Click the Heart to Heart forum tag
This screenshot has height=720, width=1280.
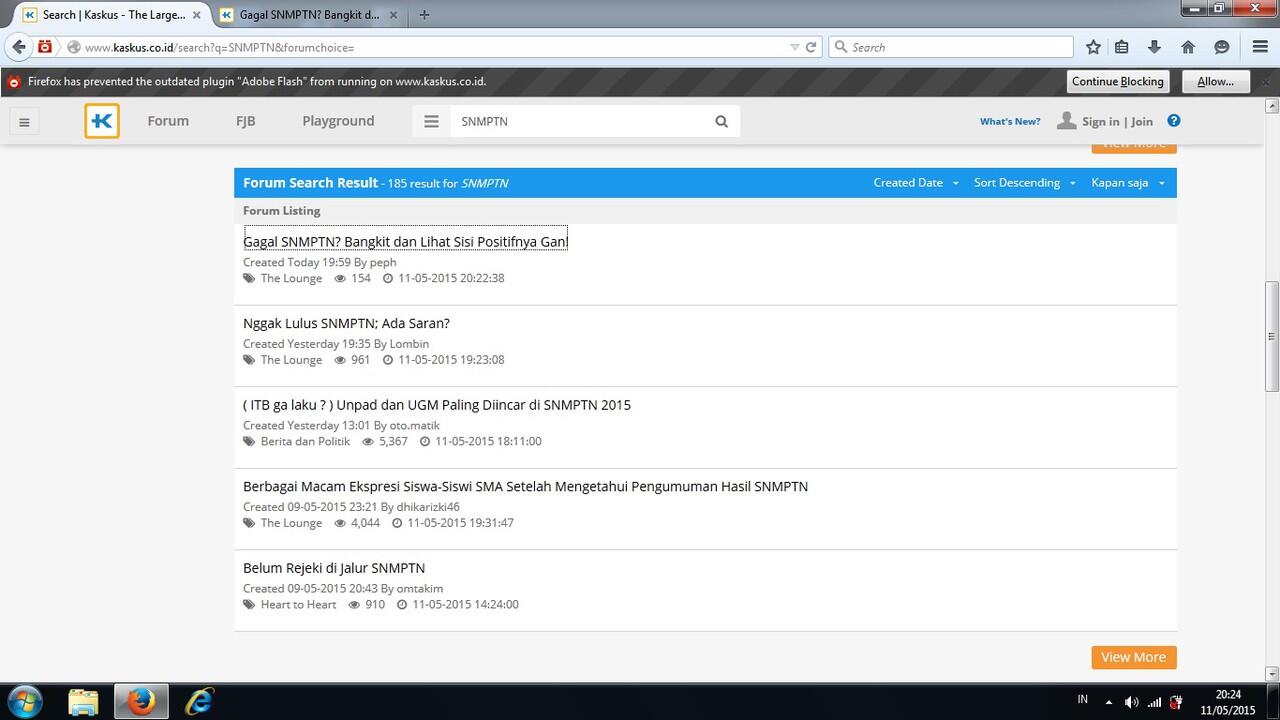(298, 604)
